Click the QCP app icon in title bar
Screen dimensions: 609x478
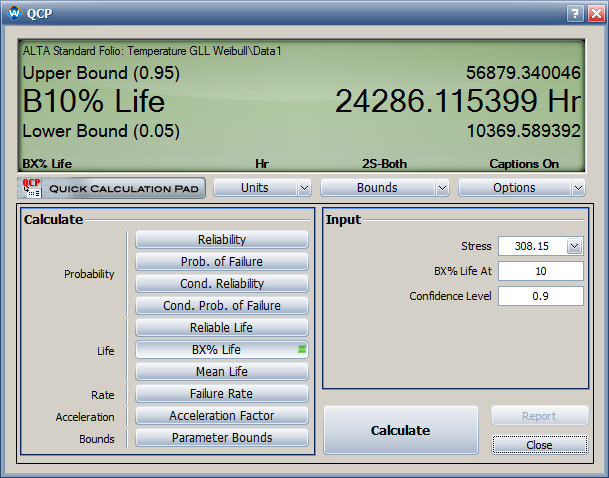[14, 13]
